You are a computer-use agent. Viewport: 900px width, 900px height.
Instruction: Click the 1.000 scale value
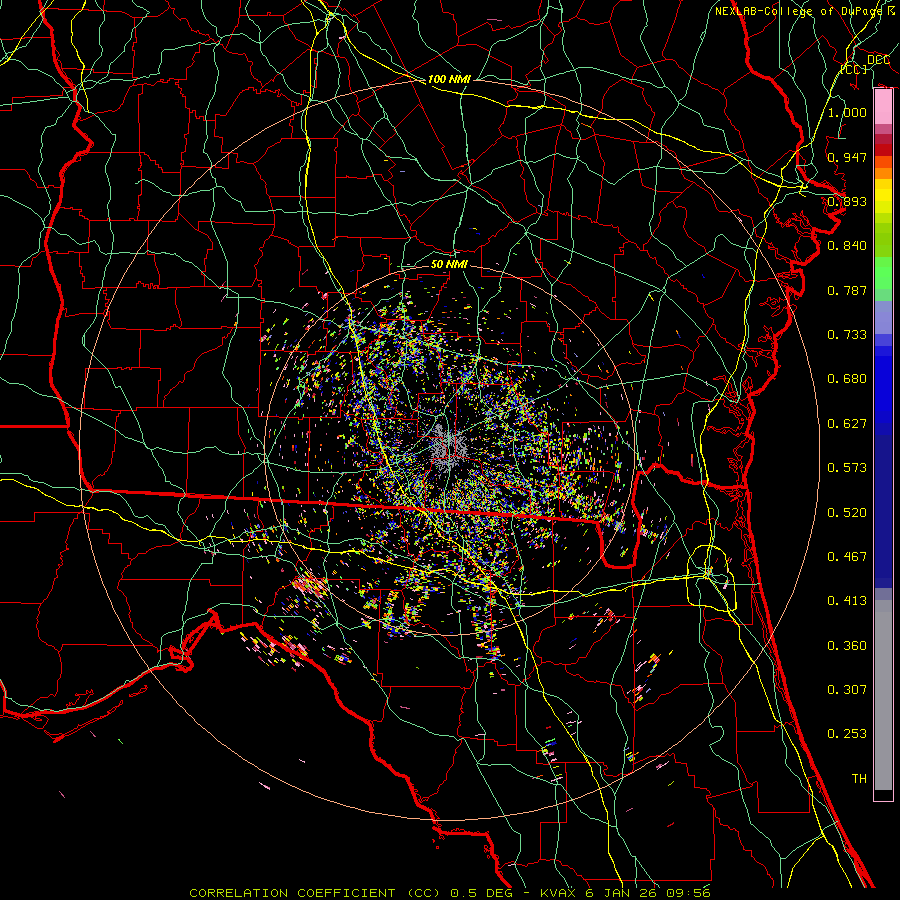tap(847, 112)
